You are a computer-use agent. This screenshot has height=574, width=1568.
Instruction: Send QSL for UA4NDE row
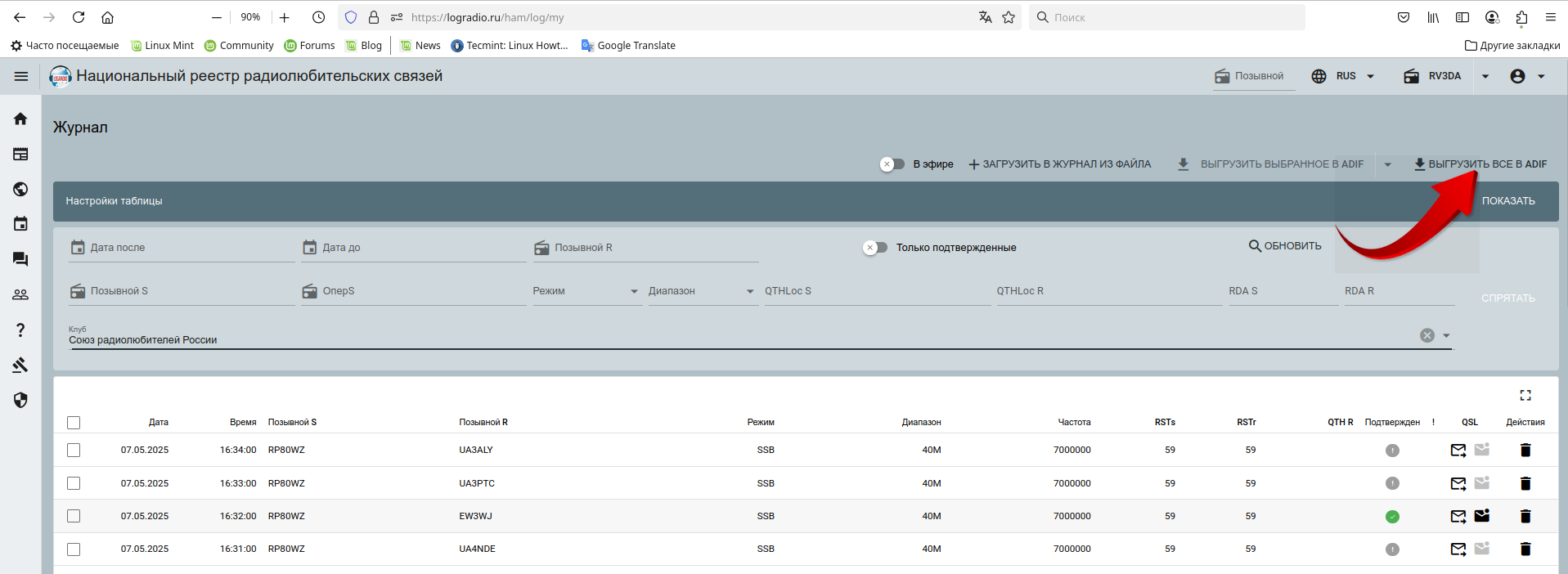(x=1458, y=549)
